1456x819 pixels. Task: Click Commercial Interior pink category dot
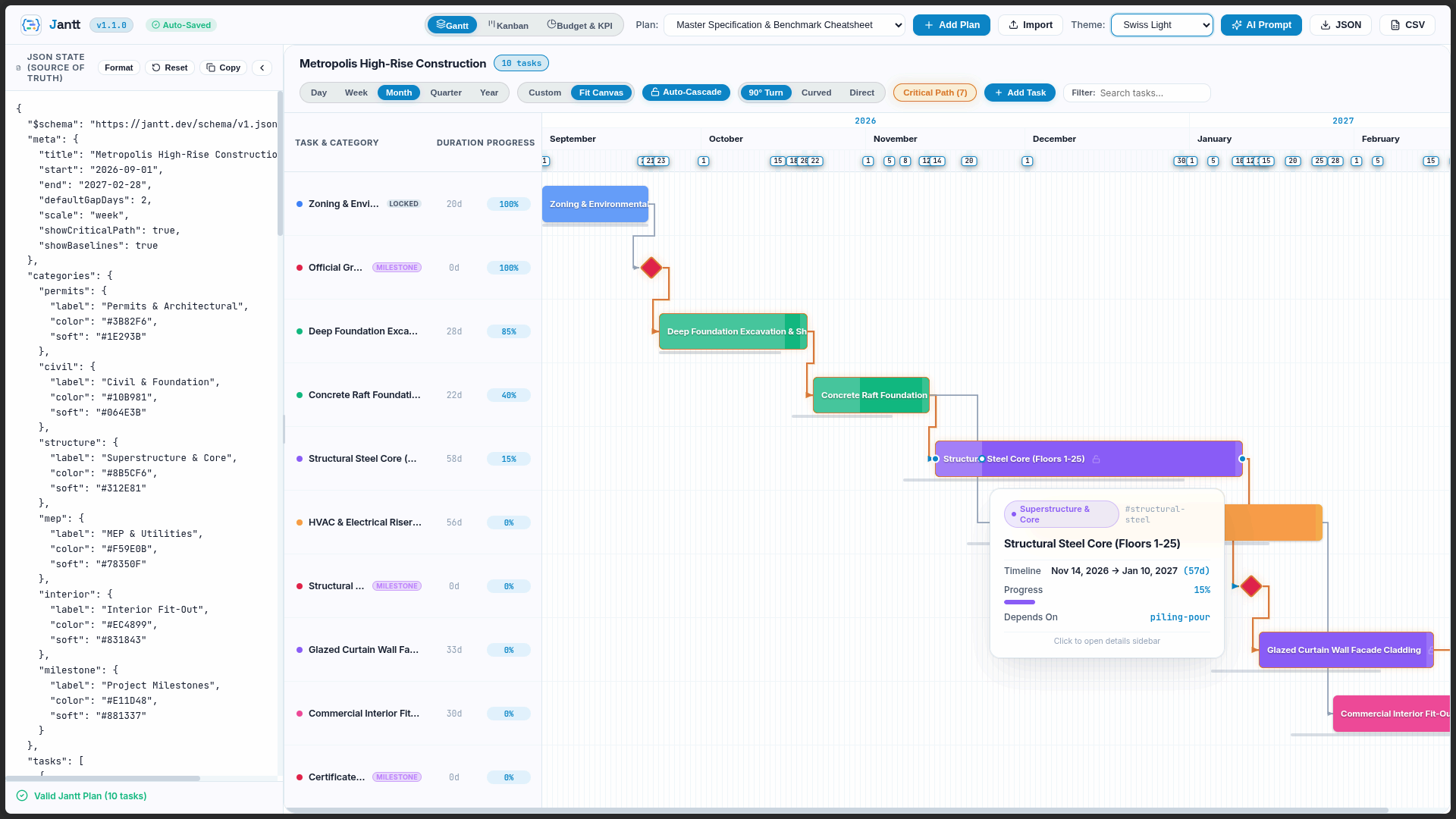point(300,714)
